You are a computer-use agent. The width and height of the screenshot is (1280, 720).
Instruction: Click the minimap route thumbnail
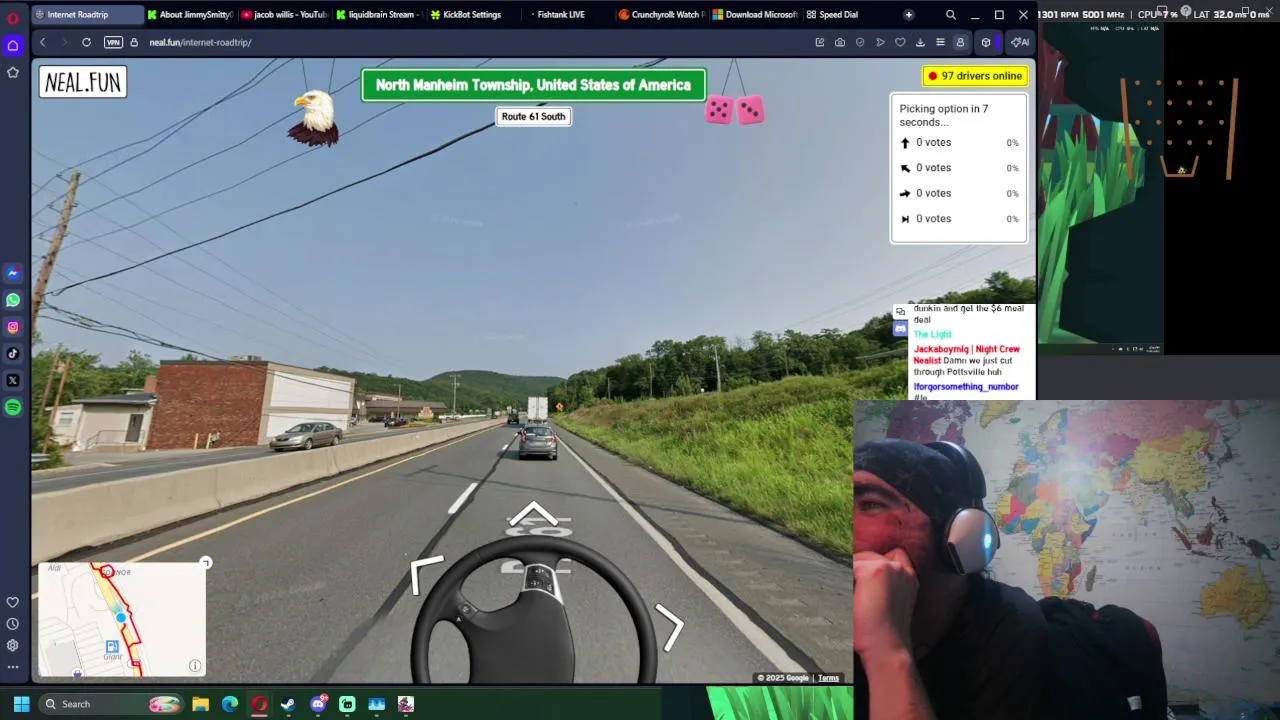[122, 619]
